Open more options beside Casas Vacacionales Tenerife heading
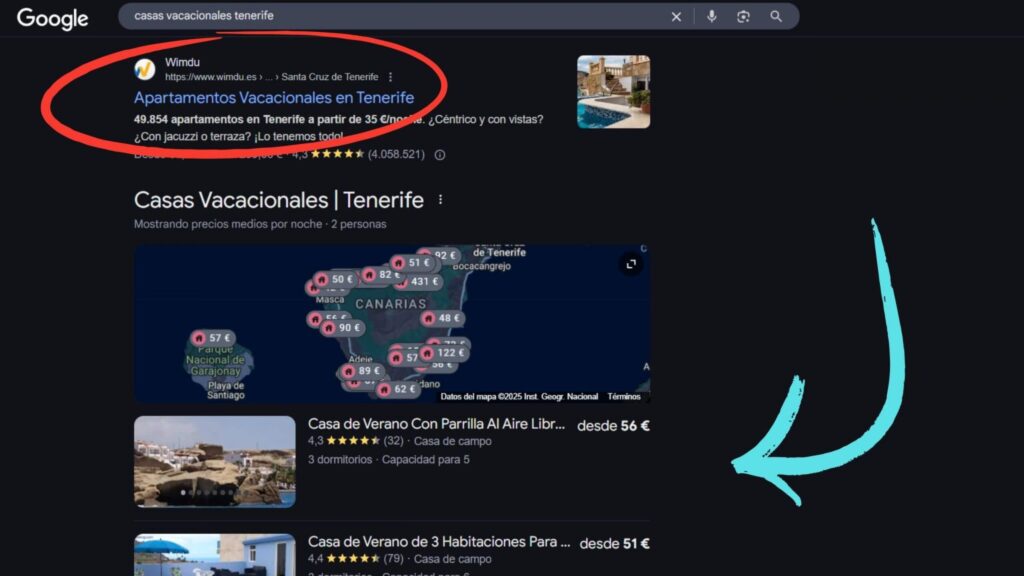 pyautogui.click(x=440, y=199)
